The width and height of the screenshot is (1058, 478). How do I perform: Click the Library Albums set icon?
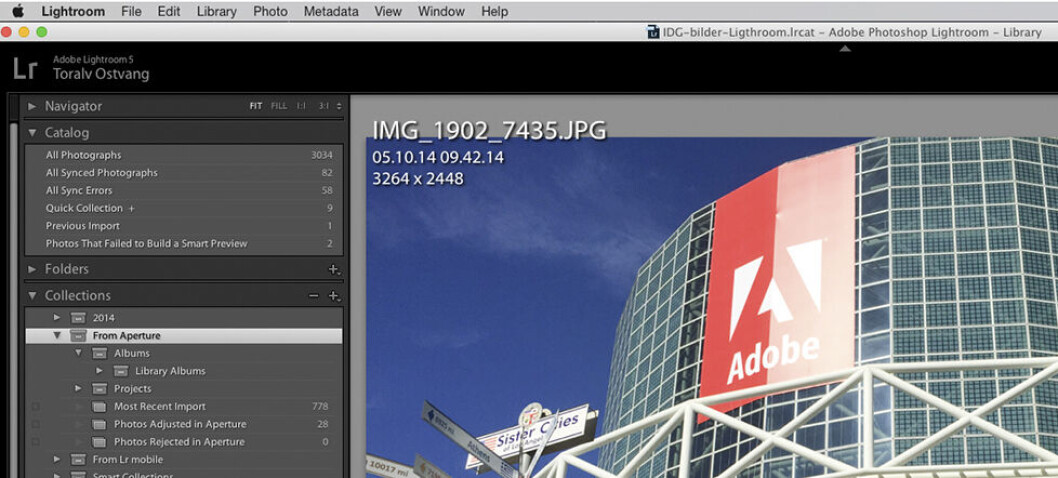(120, 371)
